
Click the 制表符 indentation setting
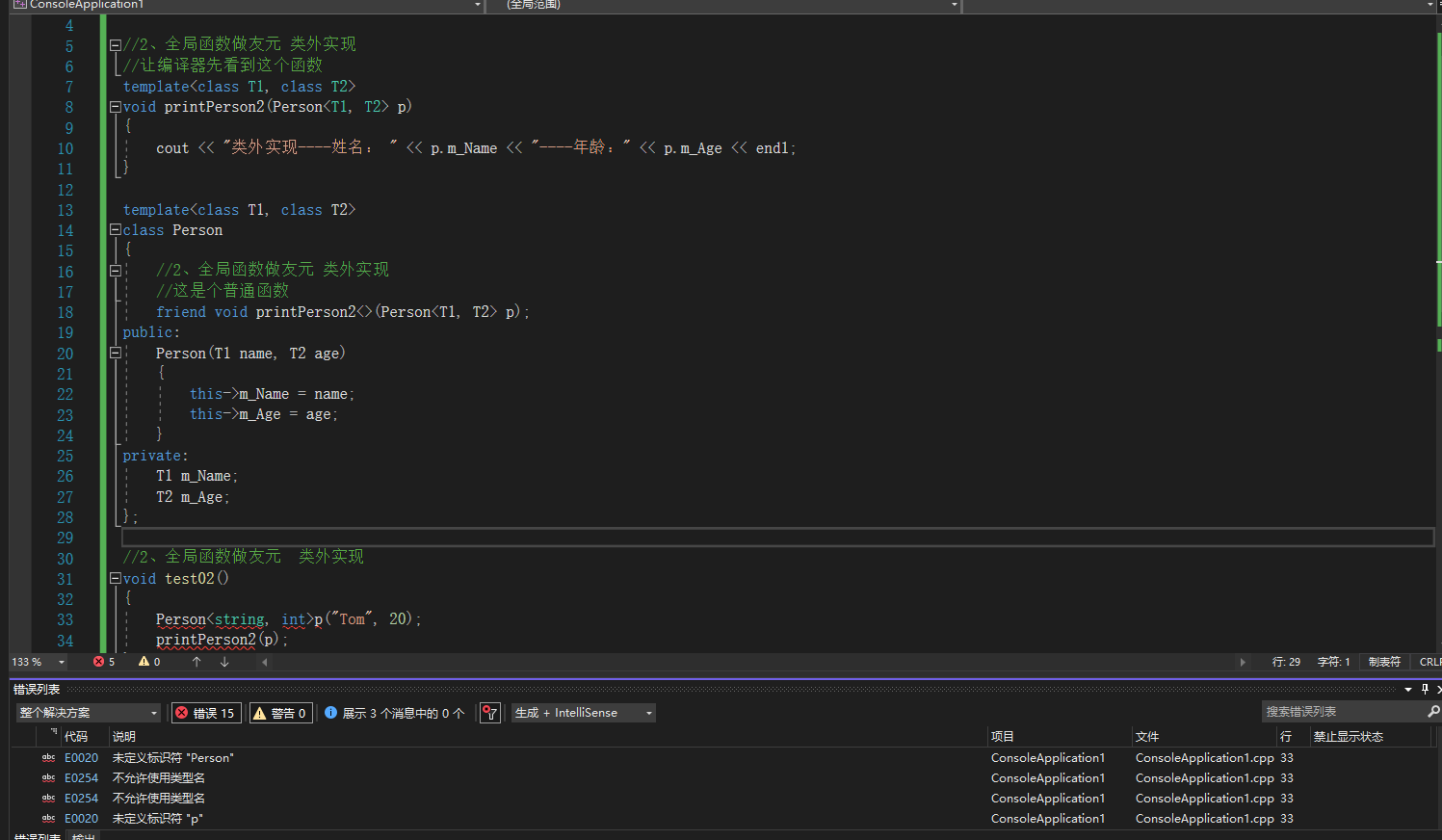[1384, 662]
